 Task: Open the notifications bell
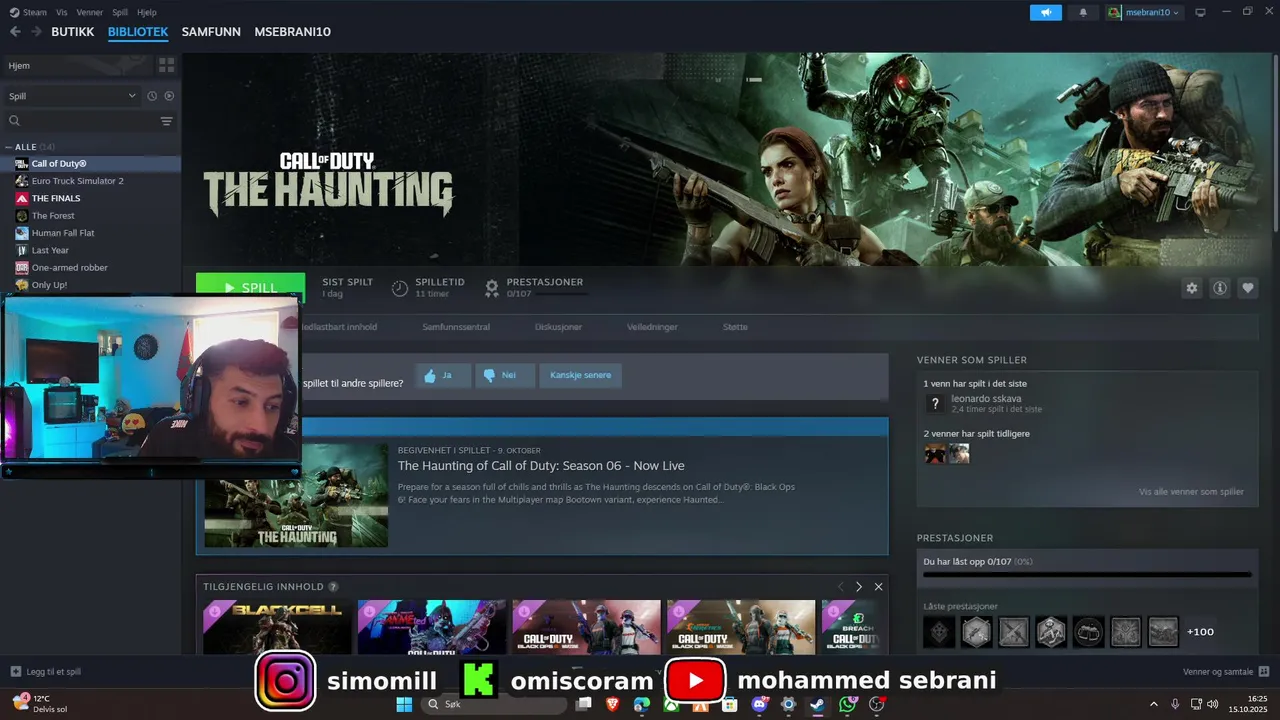click(x=1082, y=12)
